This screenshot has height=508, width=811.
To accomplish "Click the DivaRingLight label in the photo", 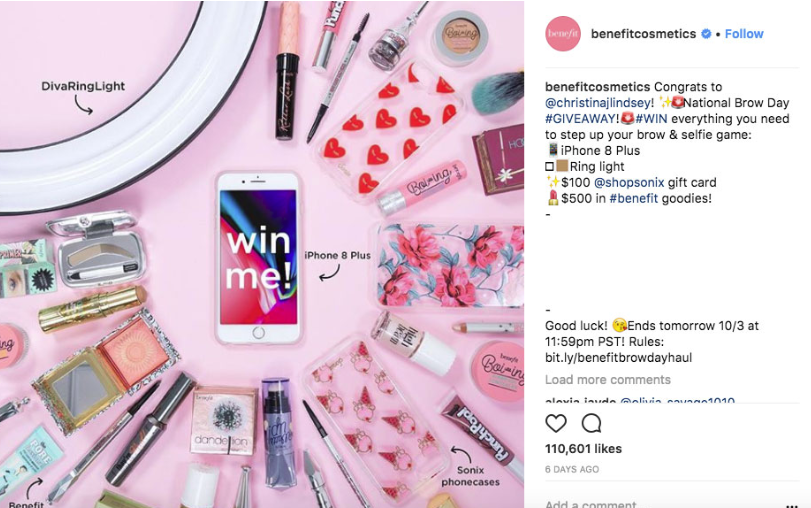I will (x=83, y=86).
